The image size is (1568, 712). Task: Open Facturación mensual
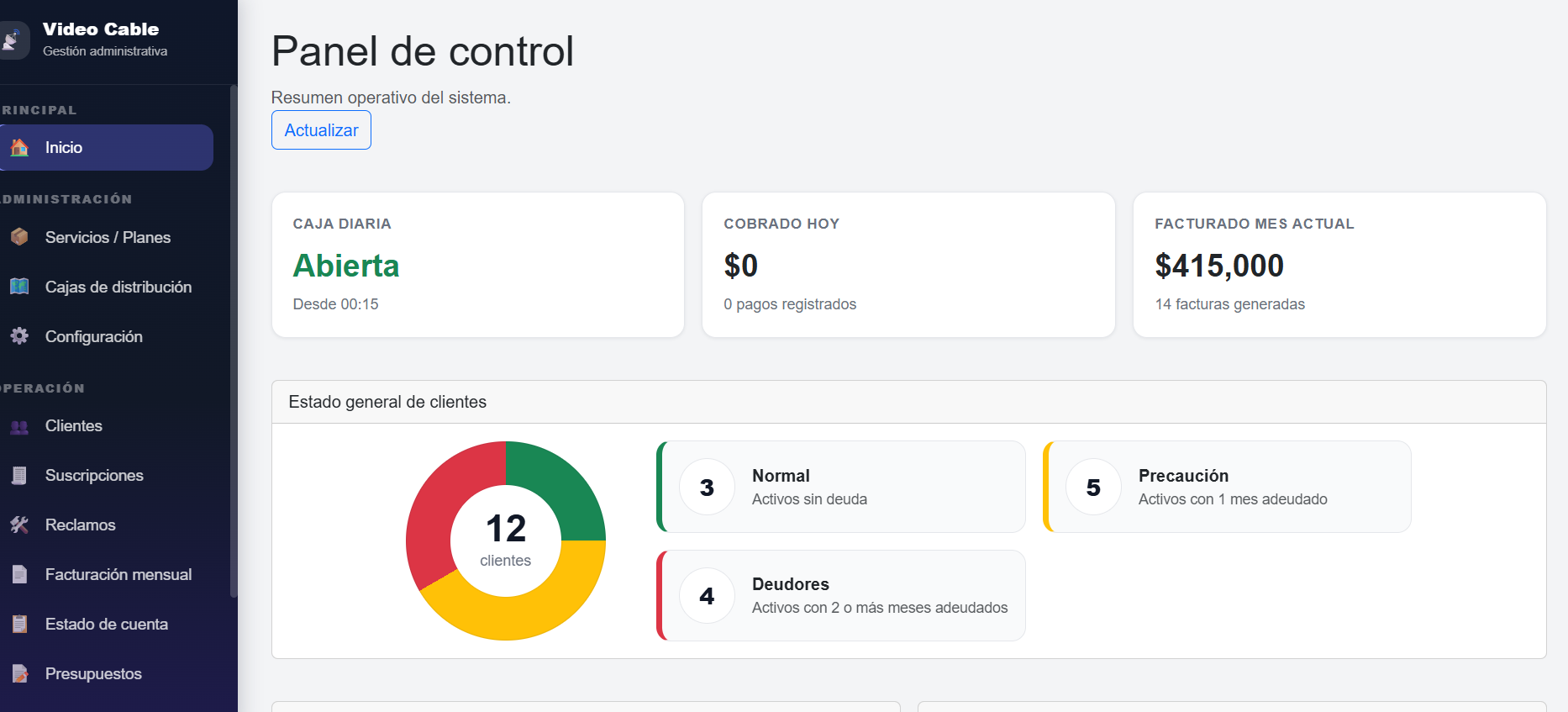click(106, 575)
